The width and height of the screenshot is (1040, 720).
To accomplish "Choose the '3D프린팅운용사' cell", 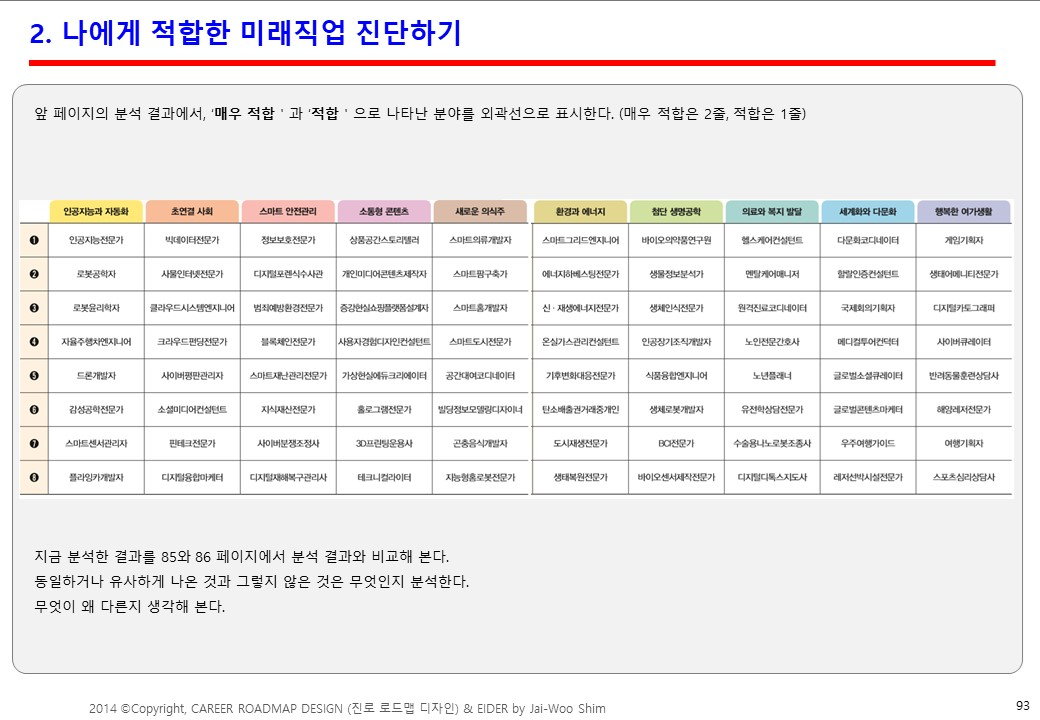I will [384, 443].
